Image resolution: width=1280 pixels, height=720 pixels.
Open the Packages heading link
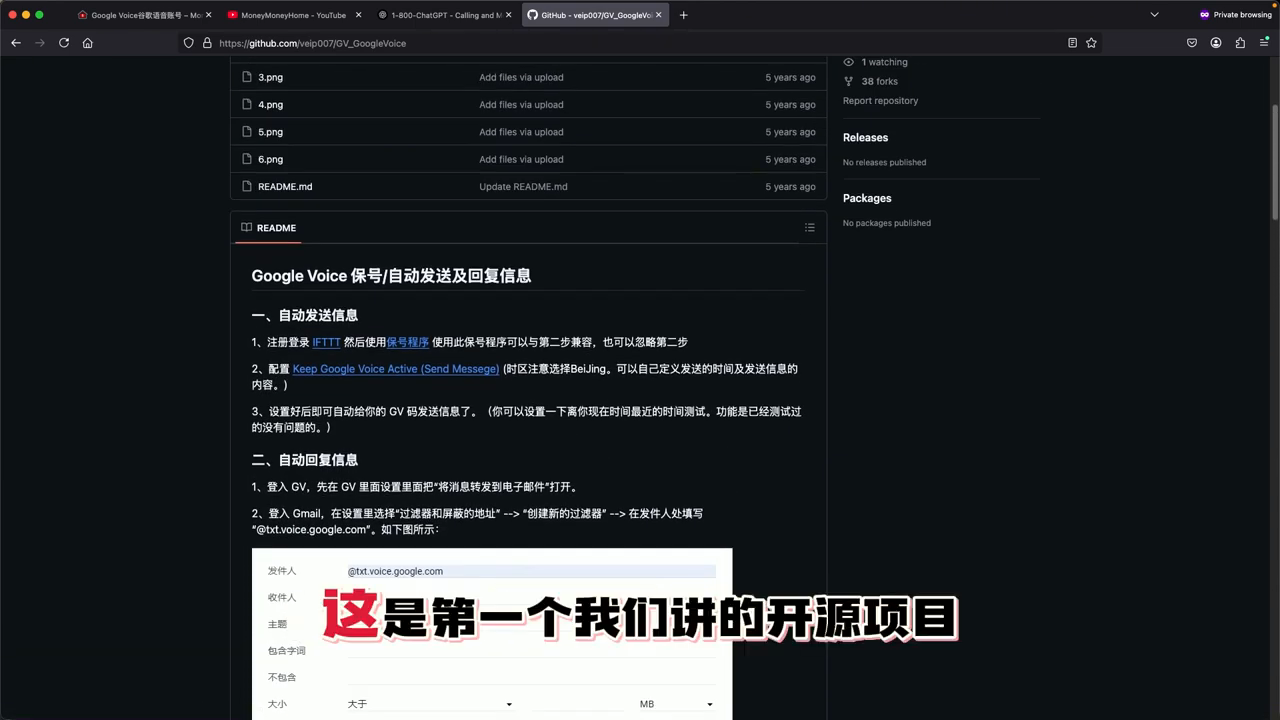pyautogui.click(x=867, y=199)
